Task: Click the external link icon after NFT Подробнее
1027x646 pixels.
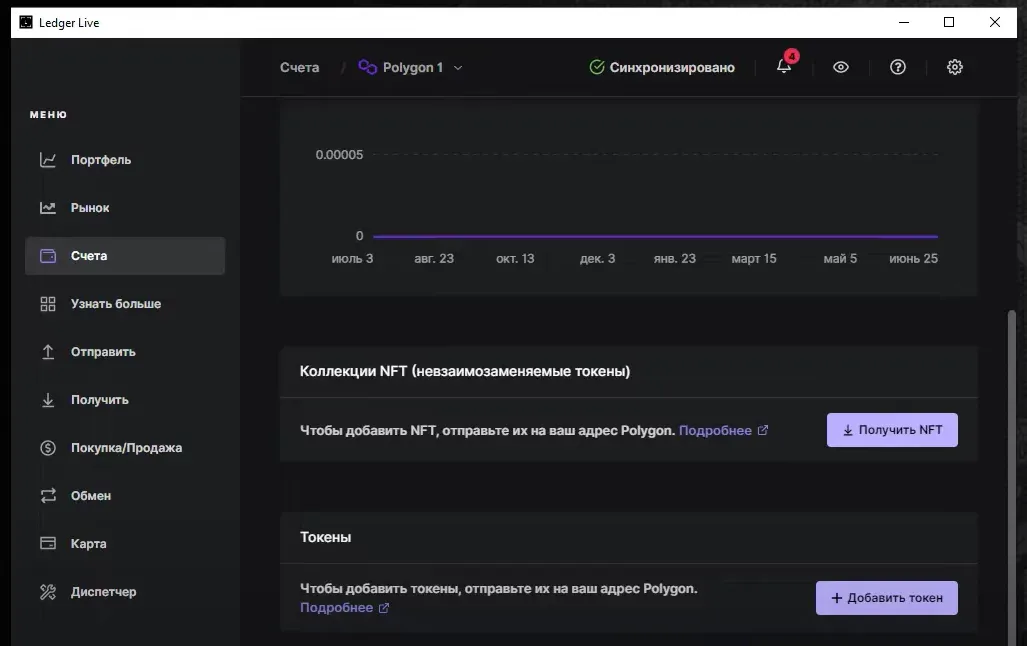Action: (763, 430)
